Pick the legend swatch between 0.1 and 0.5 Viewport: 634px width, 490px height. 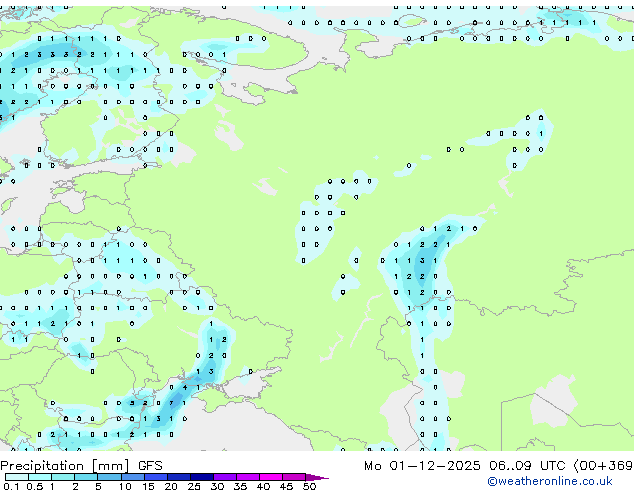pyautogui.click(x=17, y=477)
